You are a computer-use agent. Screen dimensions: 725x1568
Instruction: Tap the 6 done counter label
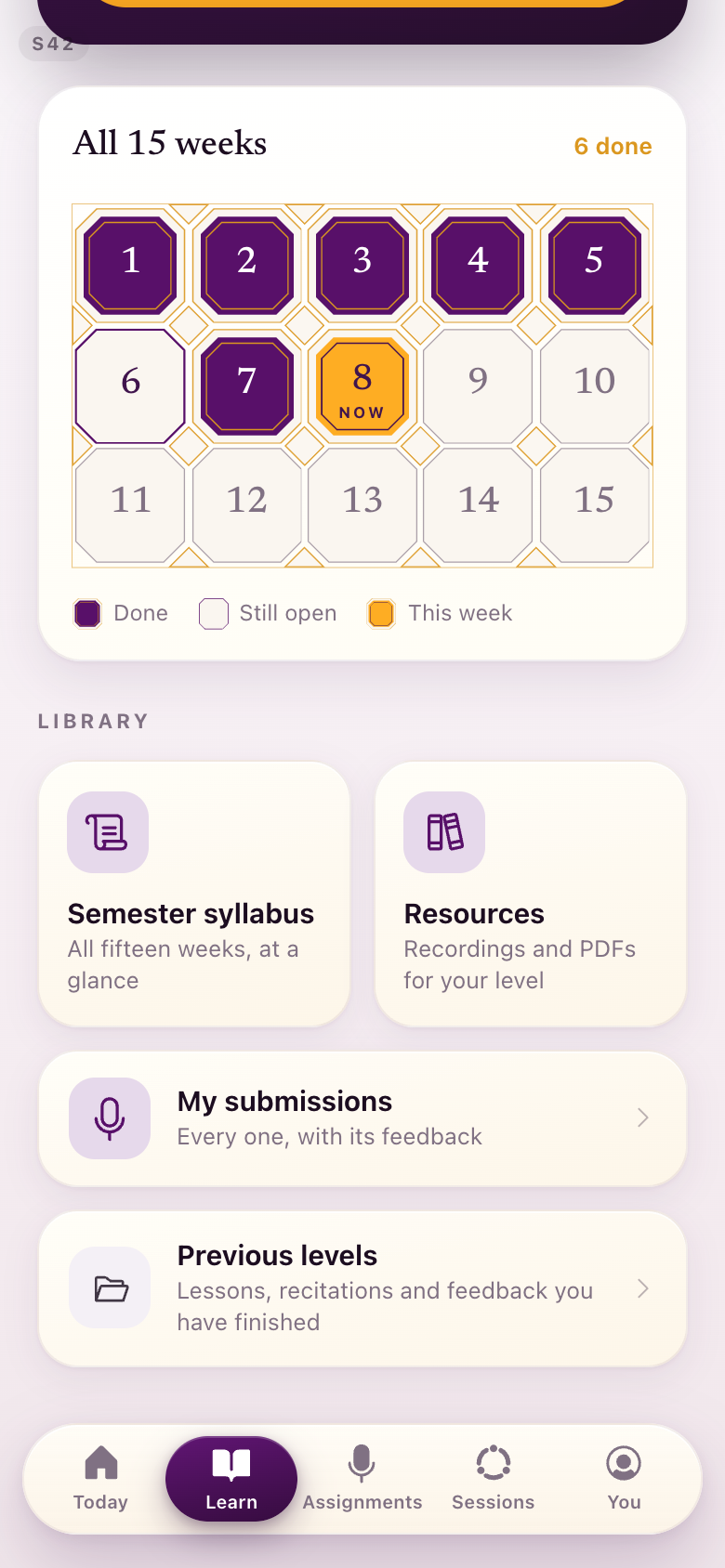click(613, 146)
